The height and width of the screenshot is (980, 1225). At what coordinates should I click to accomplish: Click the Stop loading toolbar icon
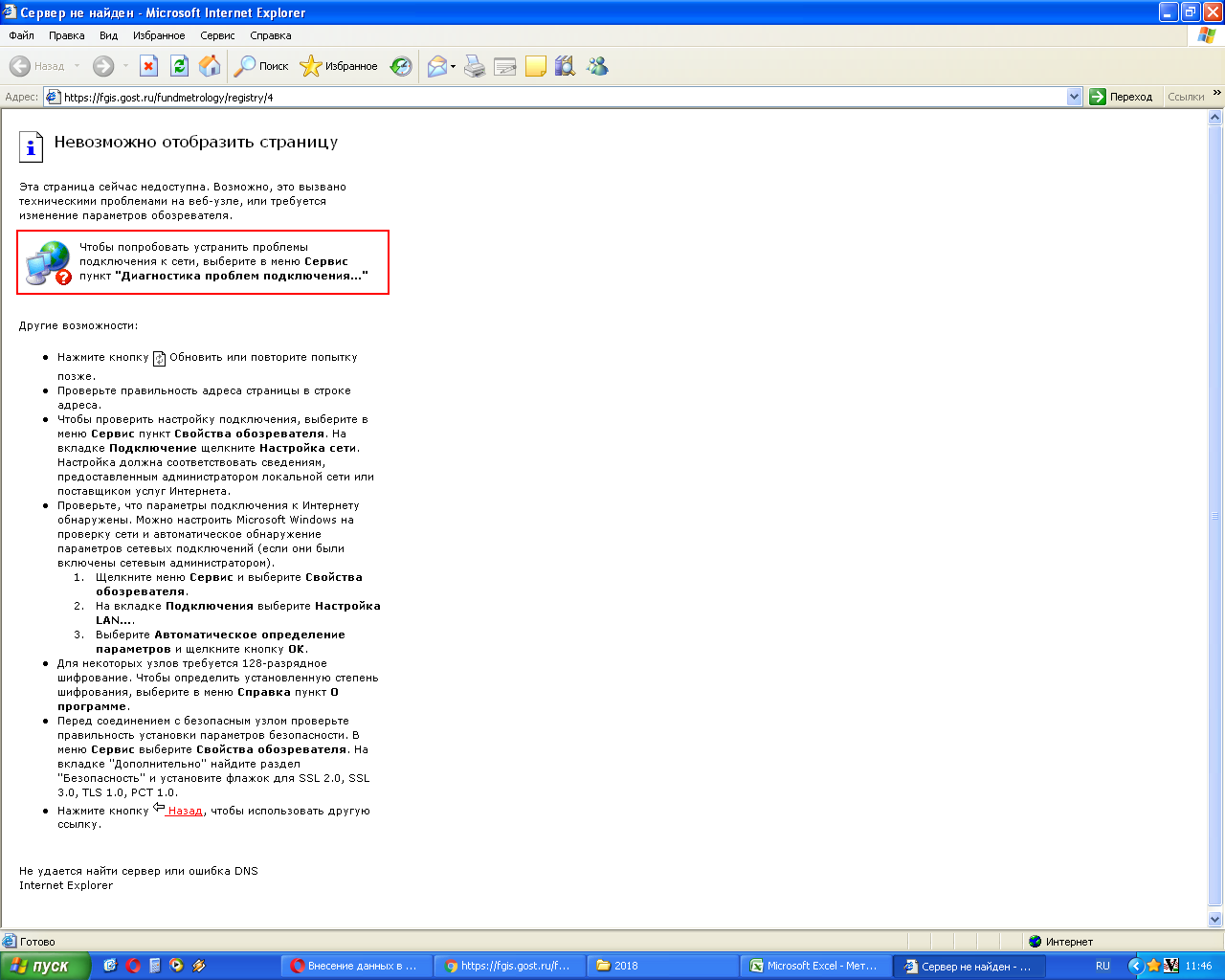[148, 66]
